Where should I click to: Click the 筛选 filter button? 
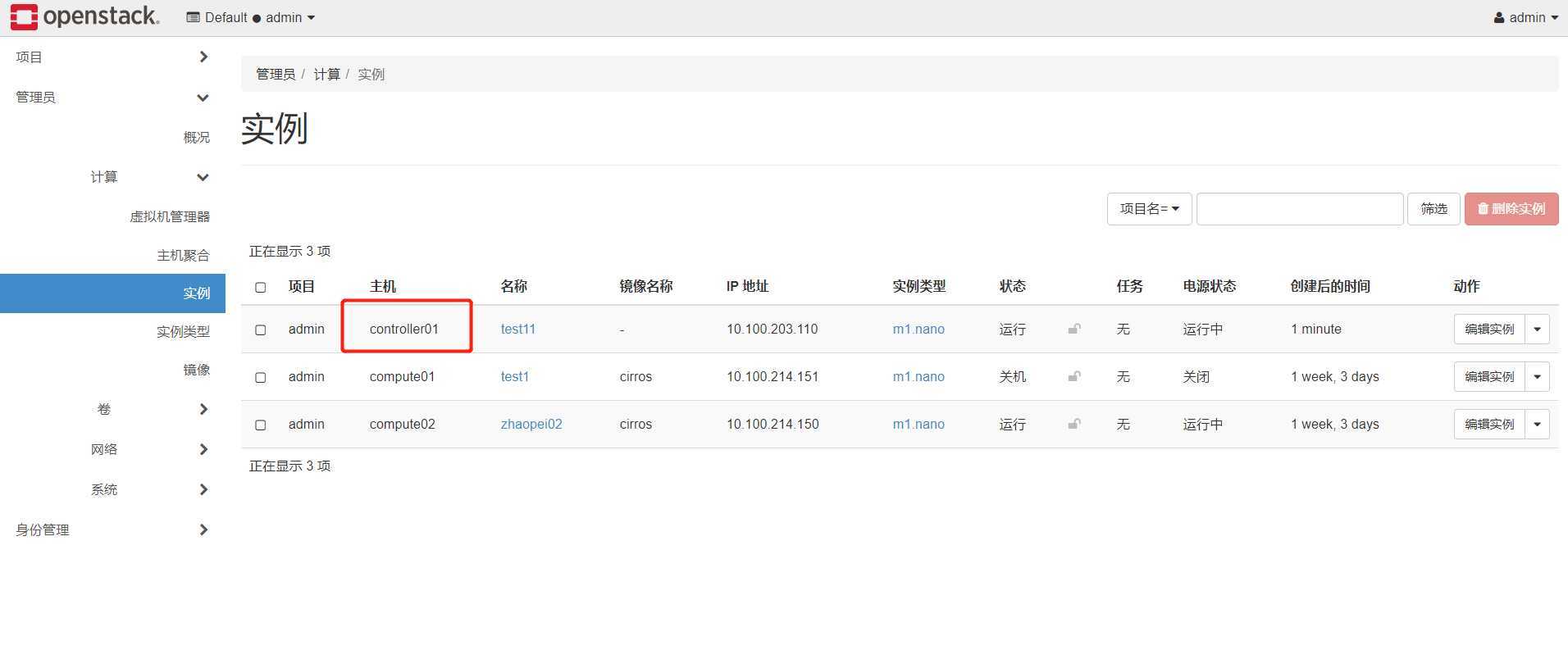click(1434, 209)
